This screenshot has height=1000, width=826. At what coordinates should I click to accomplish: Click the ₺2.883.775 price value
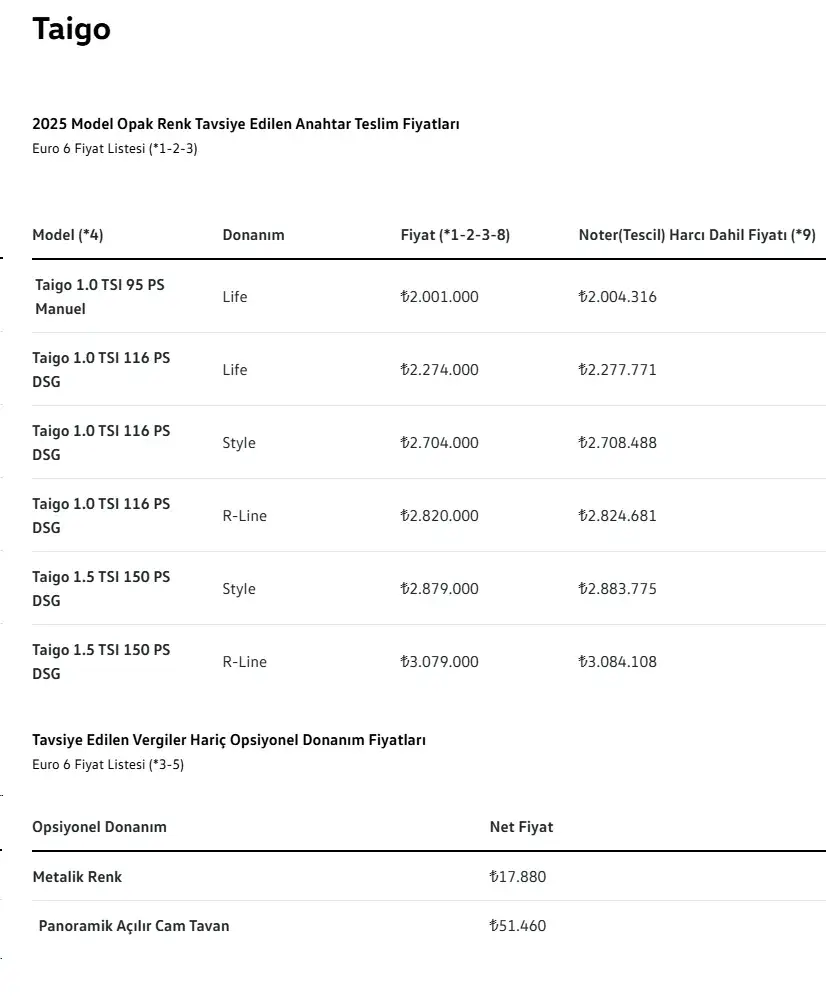click(617, 589)
